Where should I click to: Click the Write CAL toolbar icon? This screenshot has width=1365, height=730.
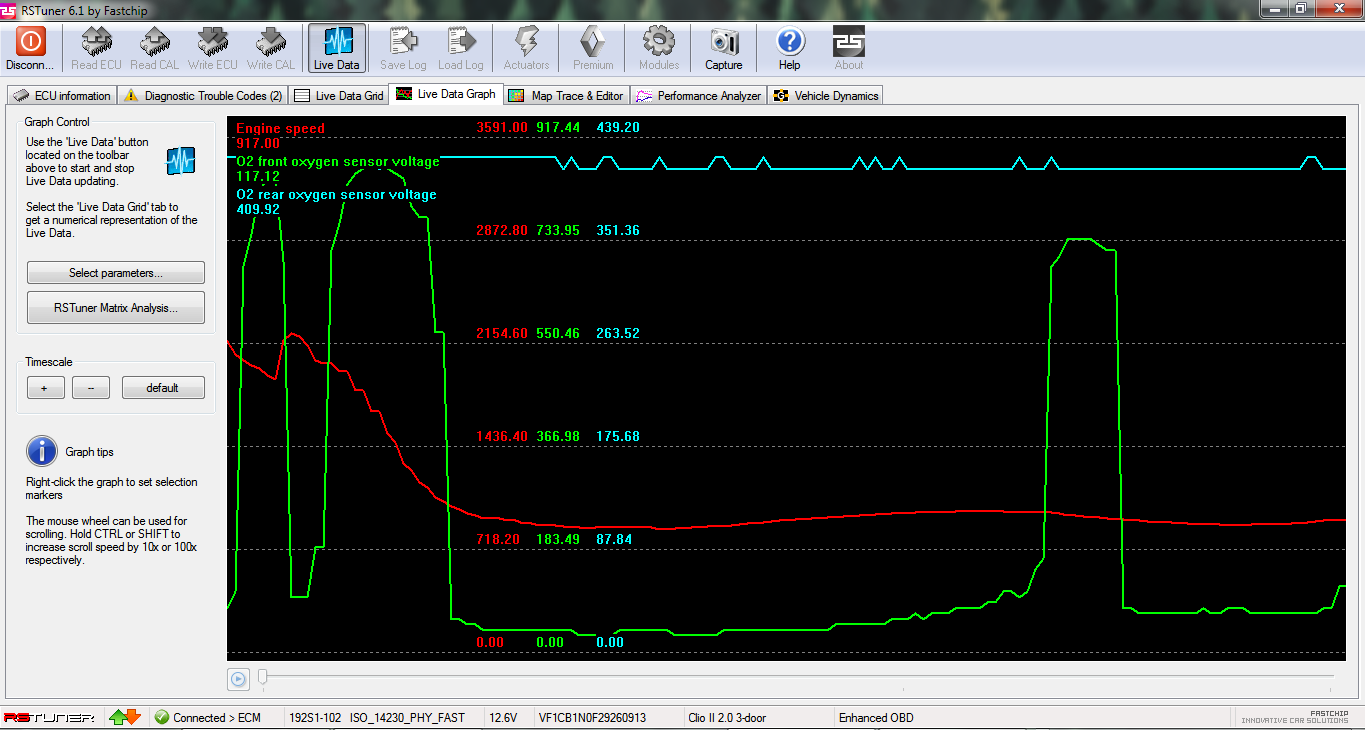(x=270, y=42)
